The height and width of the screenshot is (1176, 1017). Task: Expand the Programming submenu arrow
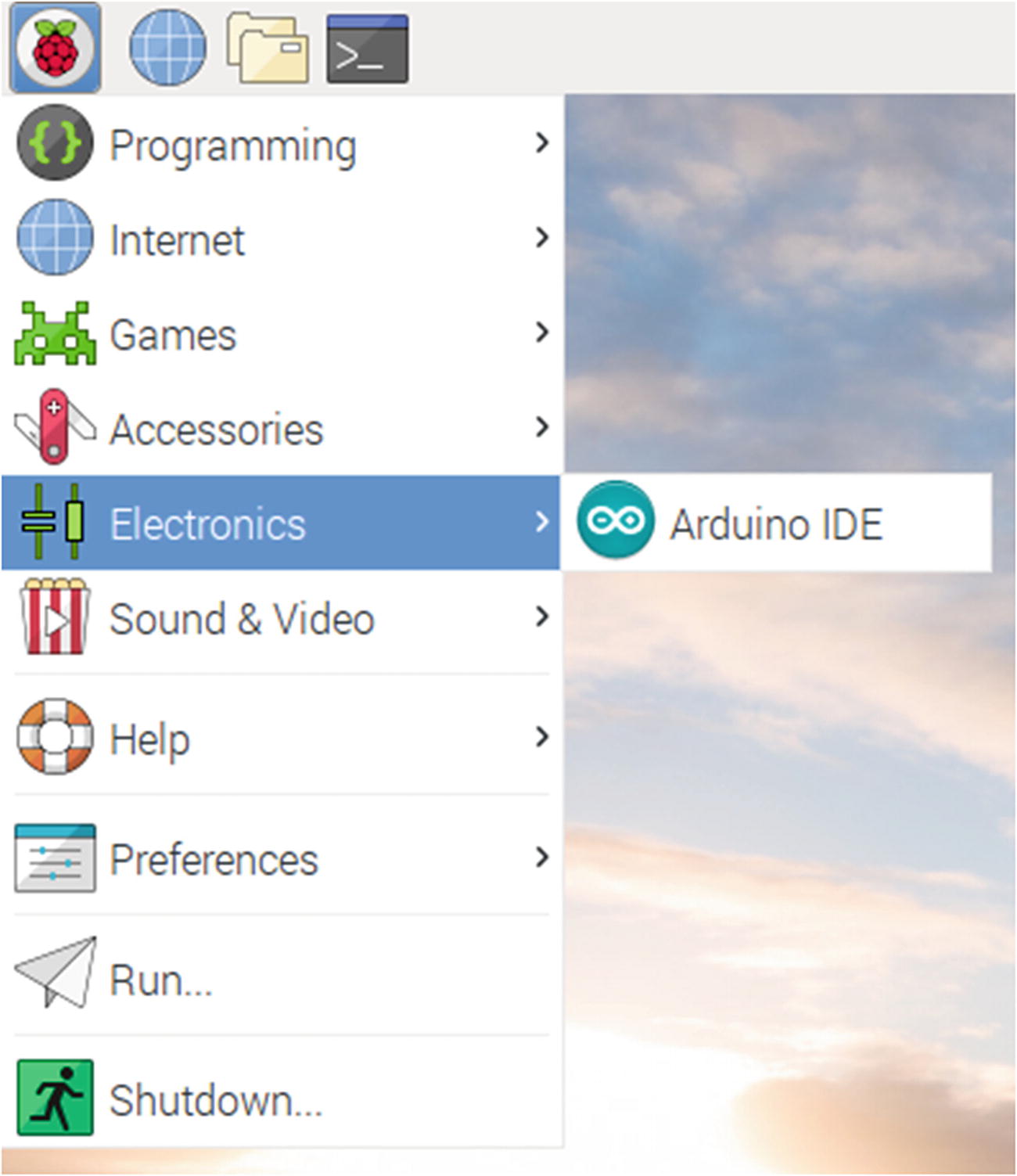point(541,142)
